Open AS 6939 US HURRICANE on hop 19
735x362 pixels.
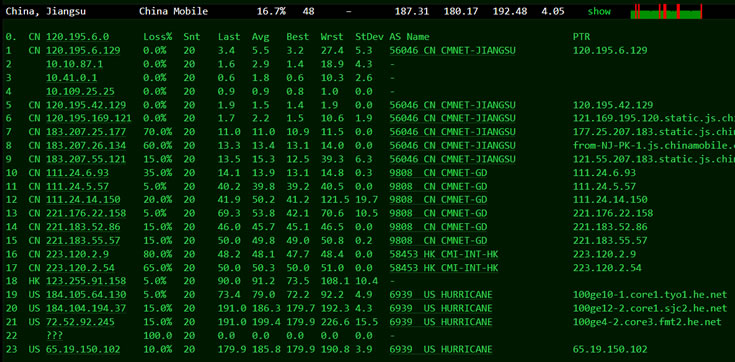(x=441, y=295)
